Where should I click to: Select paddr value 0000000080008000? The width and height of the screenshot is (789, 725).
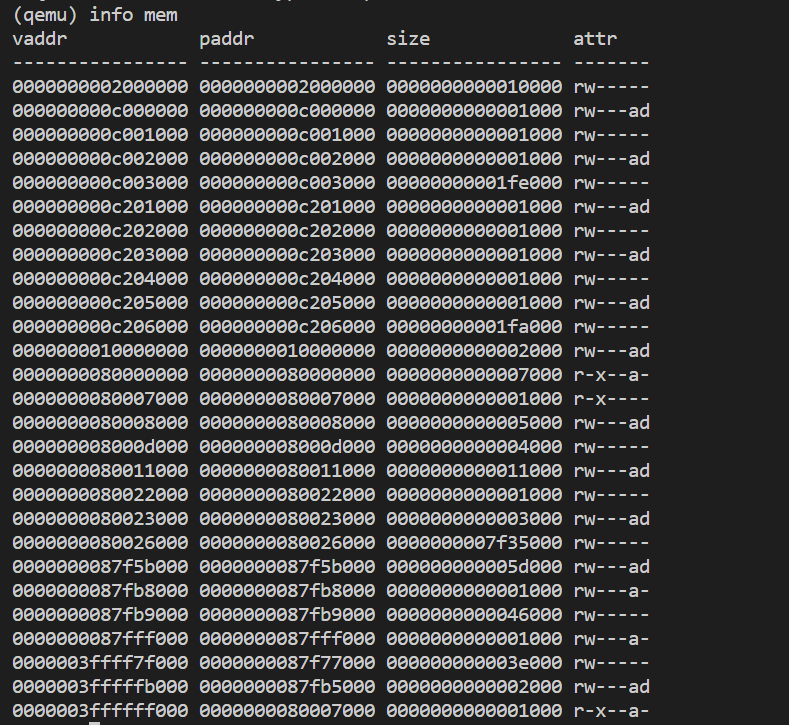click(287, 423)
